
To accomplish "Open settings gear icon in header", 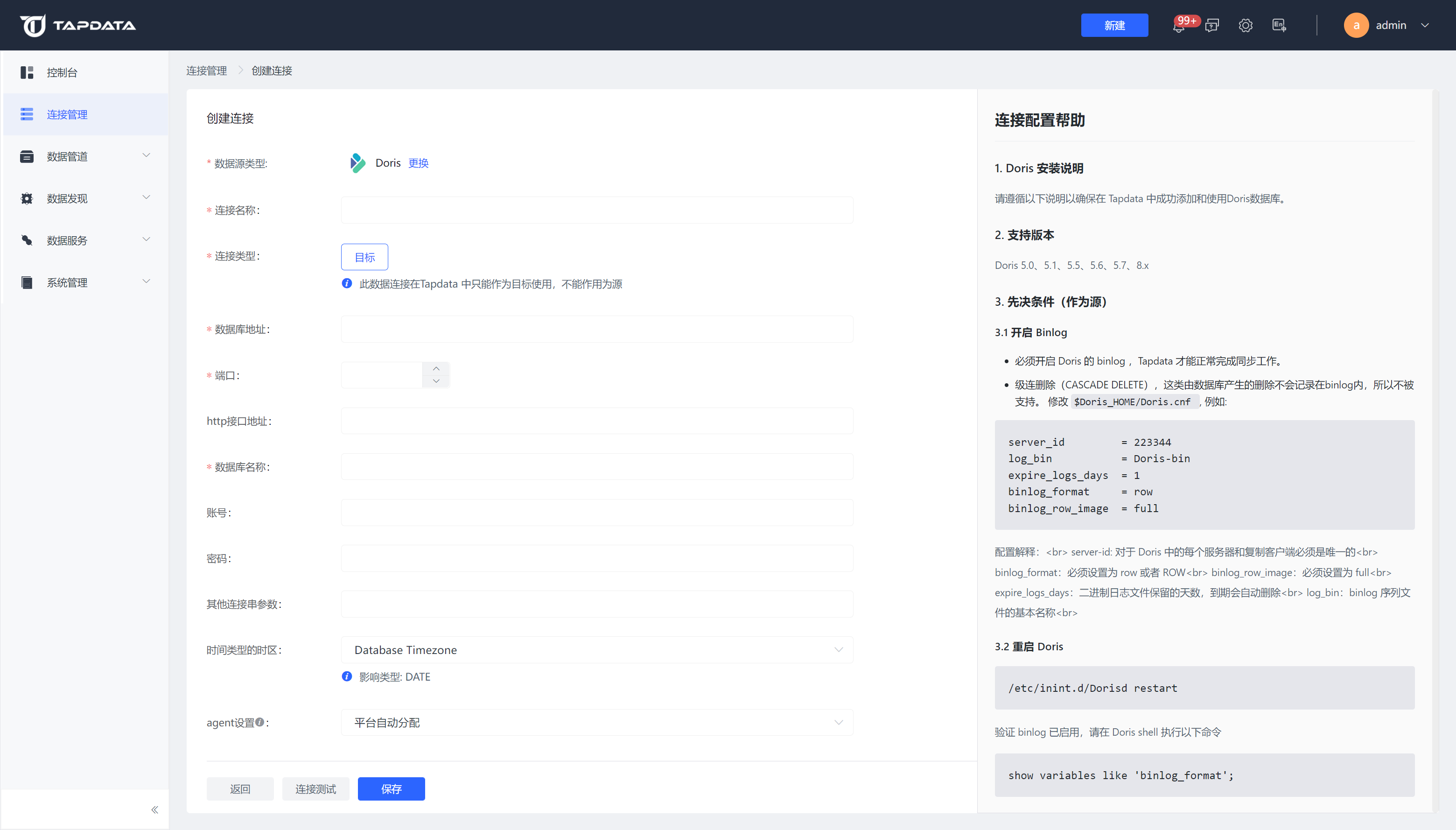I will pos(1245,26).
